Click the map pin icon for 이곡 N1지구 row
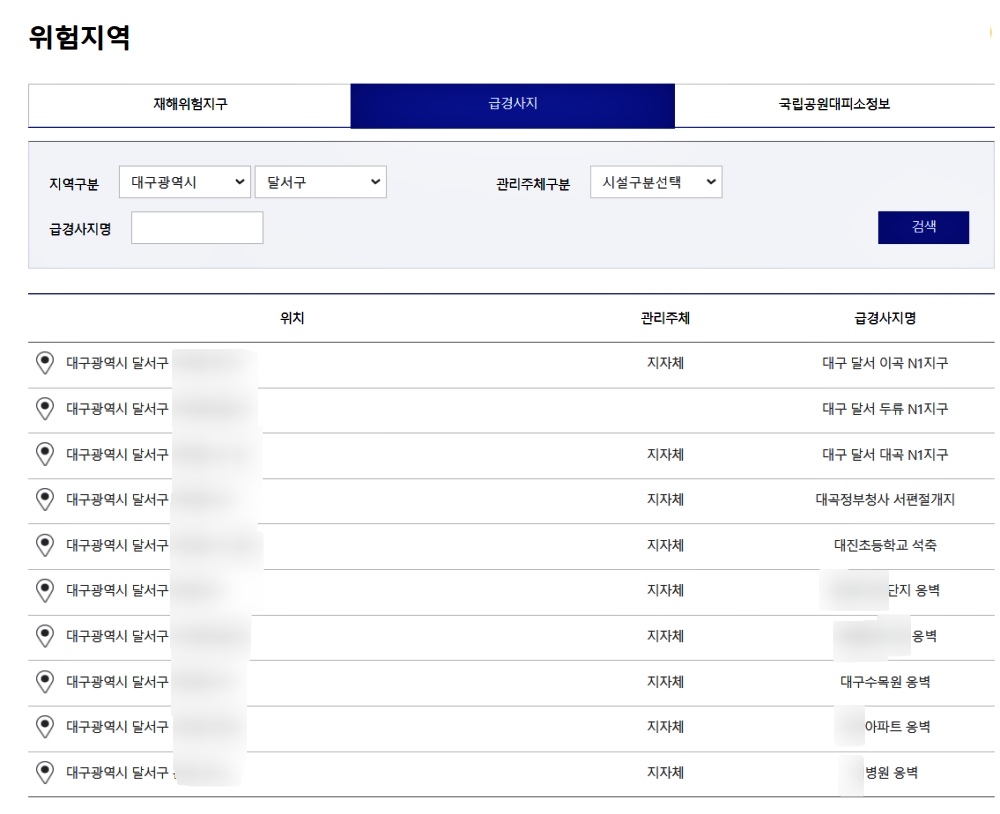 click(44, 363)
